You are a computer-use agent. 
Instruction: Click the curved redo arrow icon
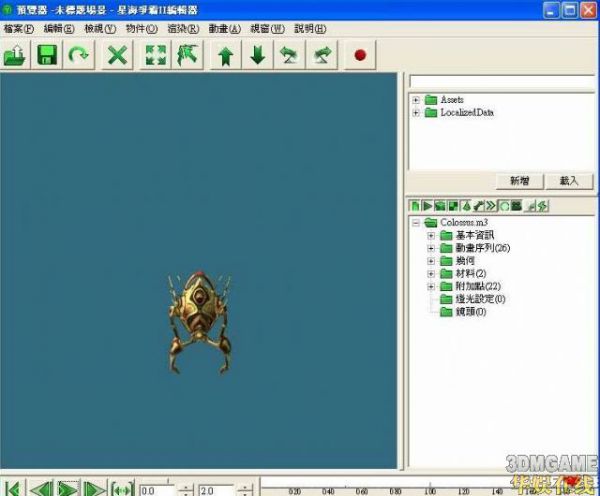(x=78, y=55)
